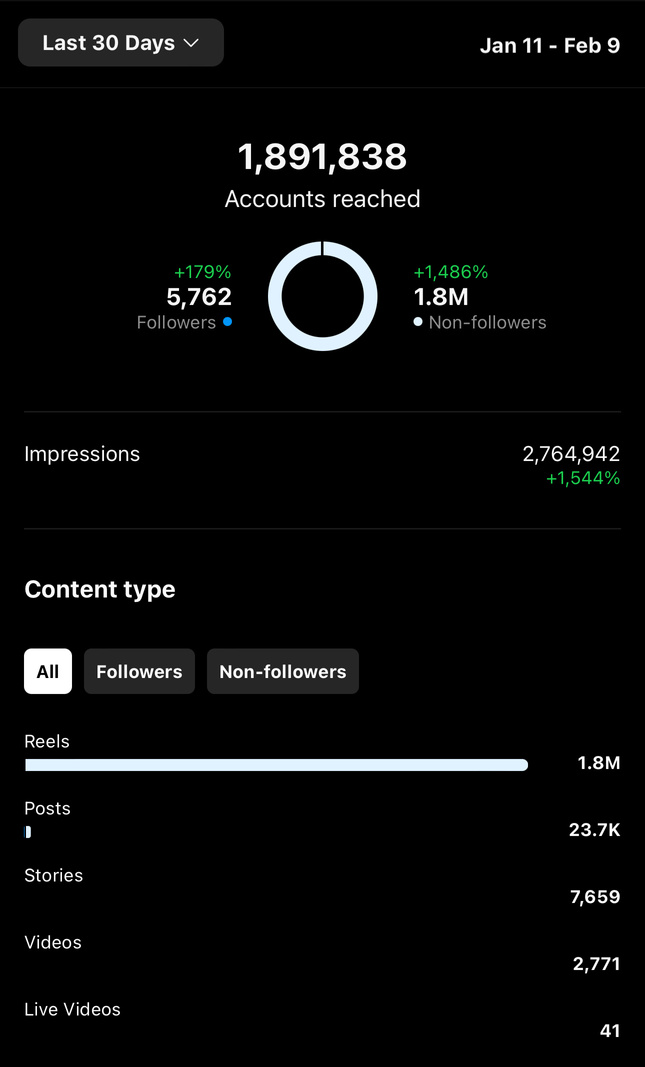The height and width of the screenshot is (1067, 645).
Task: Select the Stories content type row
Action: point(54,876)
